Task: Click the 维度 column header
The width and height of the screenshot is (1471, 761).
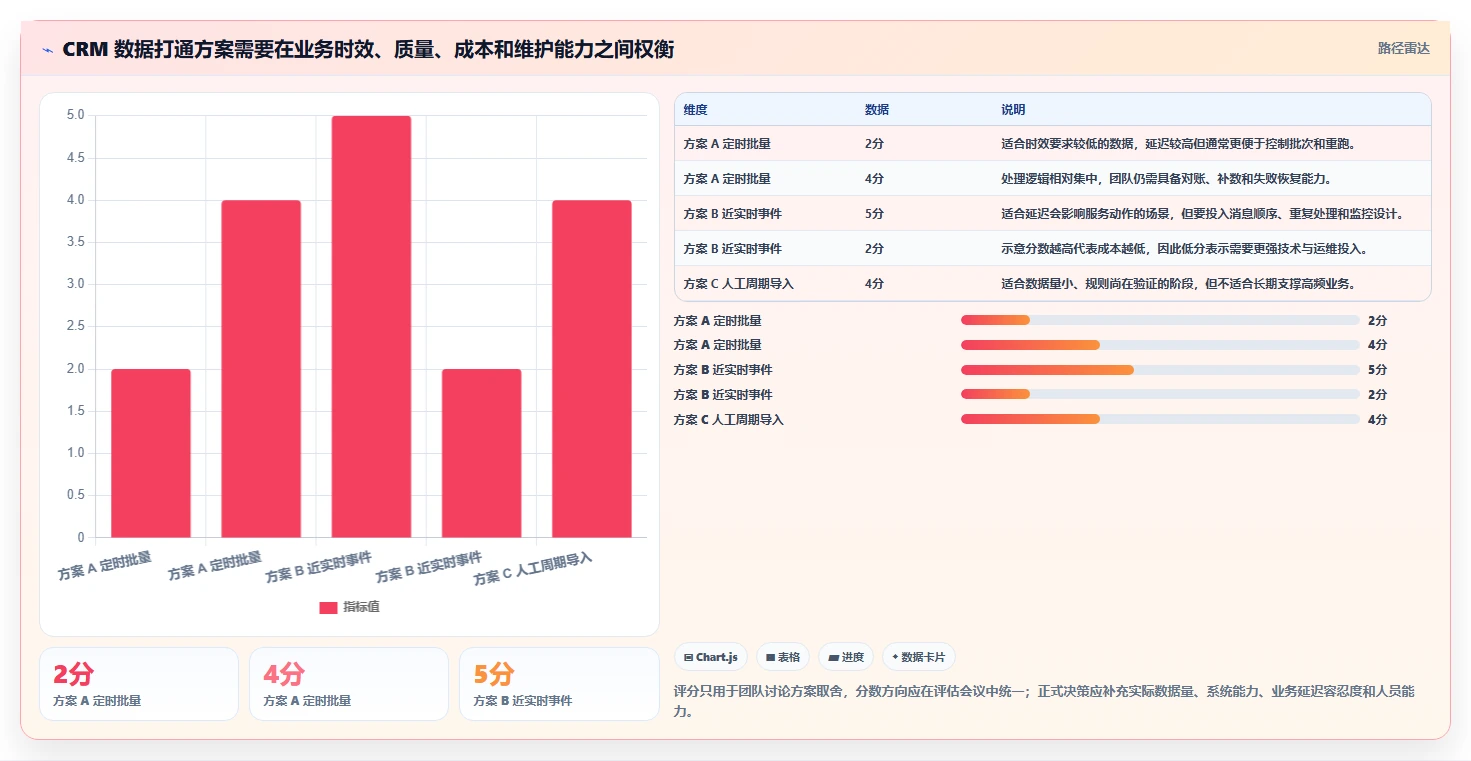Action: point(695,110)
